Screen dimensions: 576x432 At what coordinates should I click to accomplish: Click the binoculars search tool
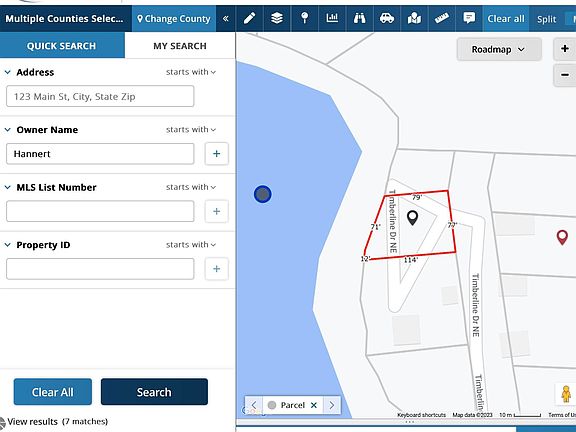359,18
